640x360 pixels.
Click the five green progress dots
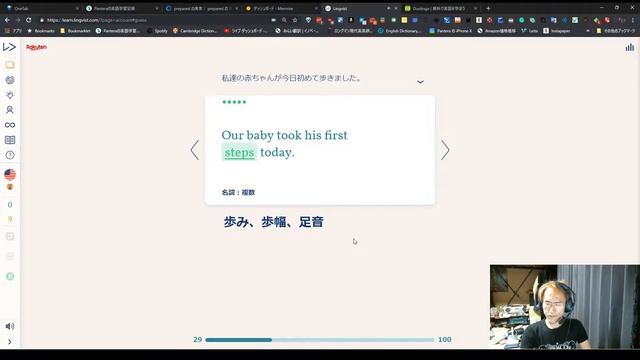[234, 102]
